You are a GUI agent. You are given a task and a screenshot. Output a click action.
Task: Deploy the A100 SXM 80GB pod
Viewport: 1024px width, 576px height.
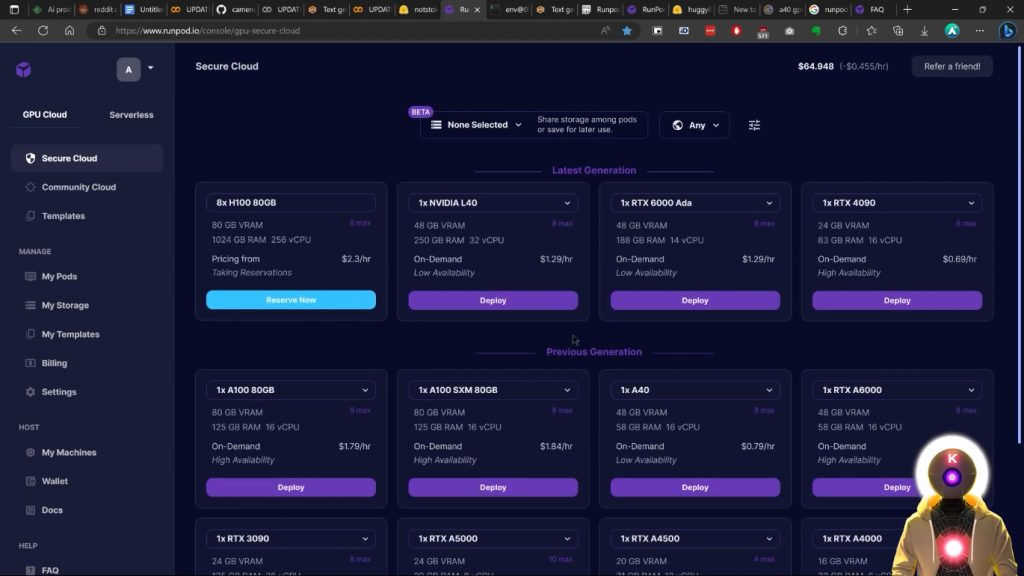493,487
